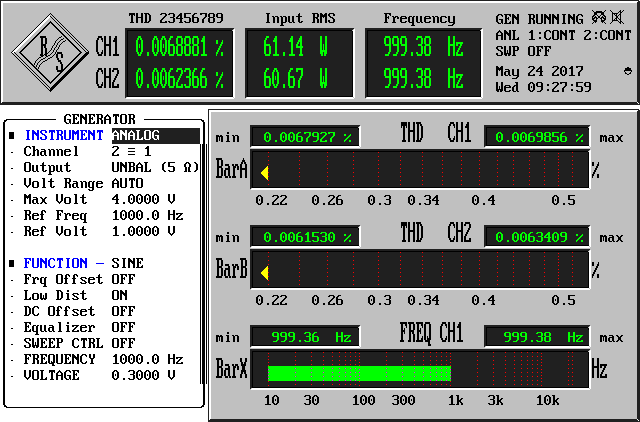640x422 pixels.
Task: Click the Rohde & Schwarz diamond logo
Action: point(50,52)
